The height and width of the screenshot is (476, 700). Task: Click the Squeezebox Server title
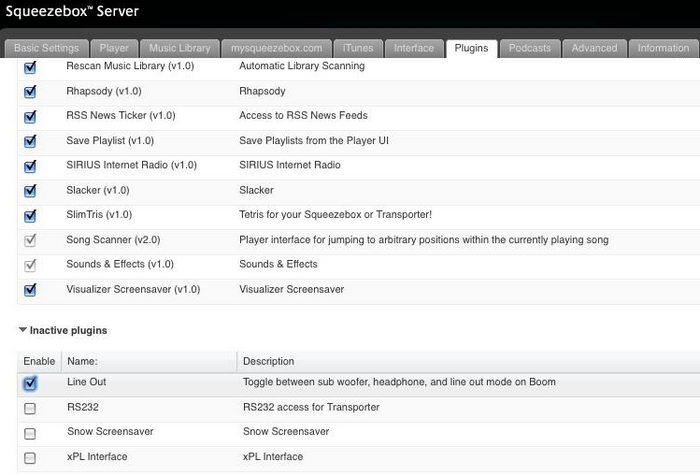click(x=72, y=11)
